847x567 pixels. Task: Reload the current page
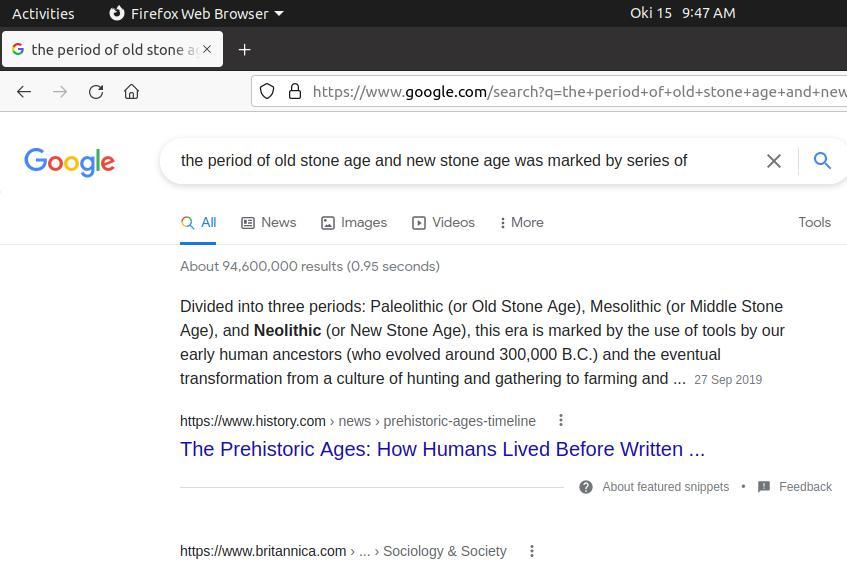pos(96,91)
